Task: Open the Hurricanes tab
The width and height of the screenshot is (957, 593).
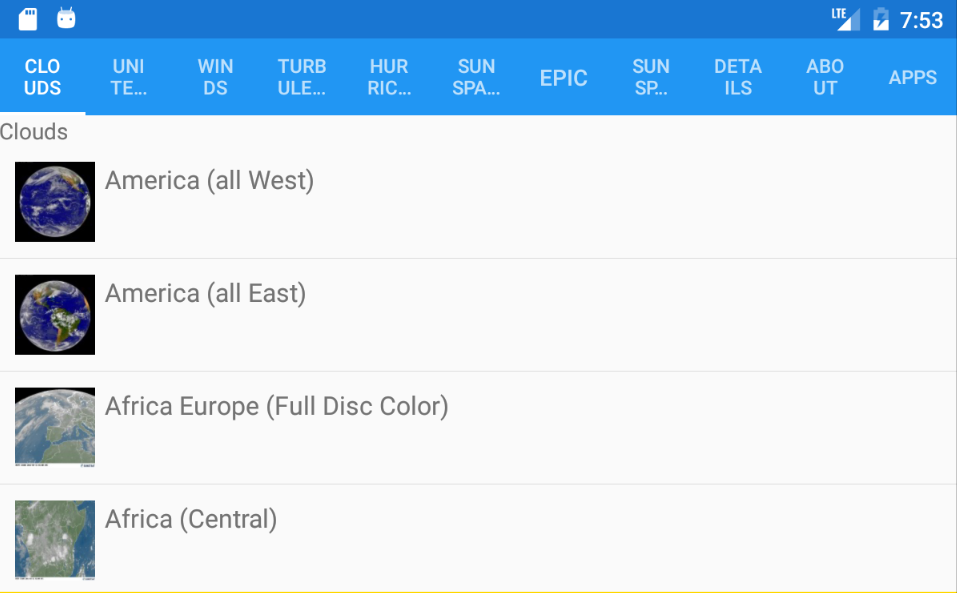Action: pyautogui.click(x=389, y=77)
